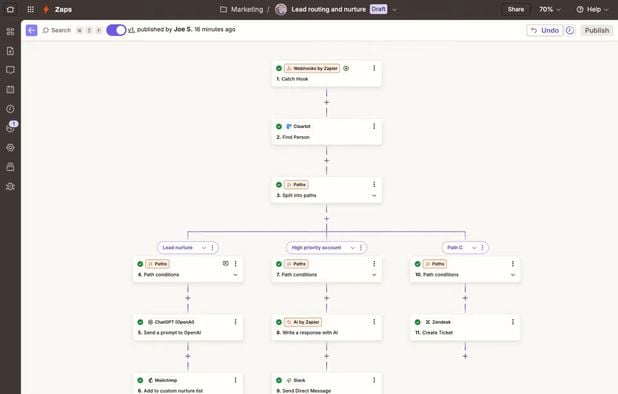Open the 70% zoom level dropdown

point(549,9)
